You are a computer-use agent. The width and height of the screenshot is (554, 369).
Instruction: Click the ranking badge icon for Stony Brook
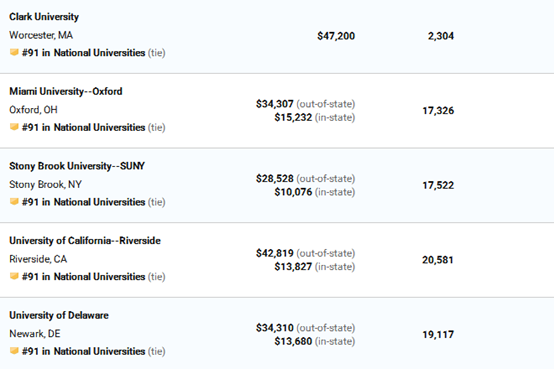(x=14, y=201)
